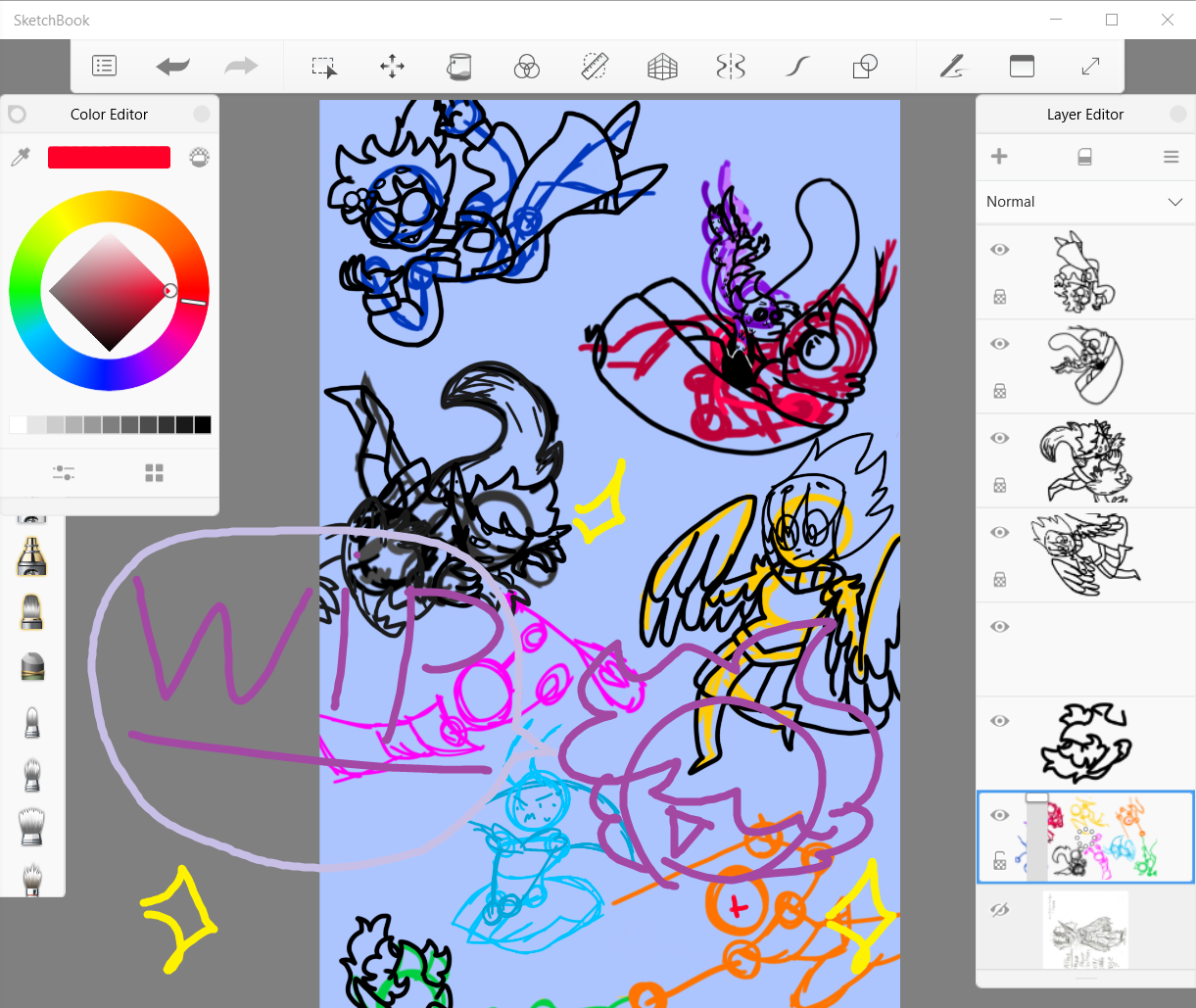Select the gray dome eraser brush
Screen dimensions: 1196x1008
pos(32,667)
